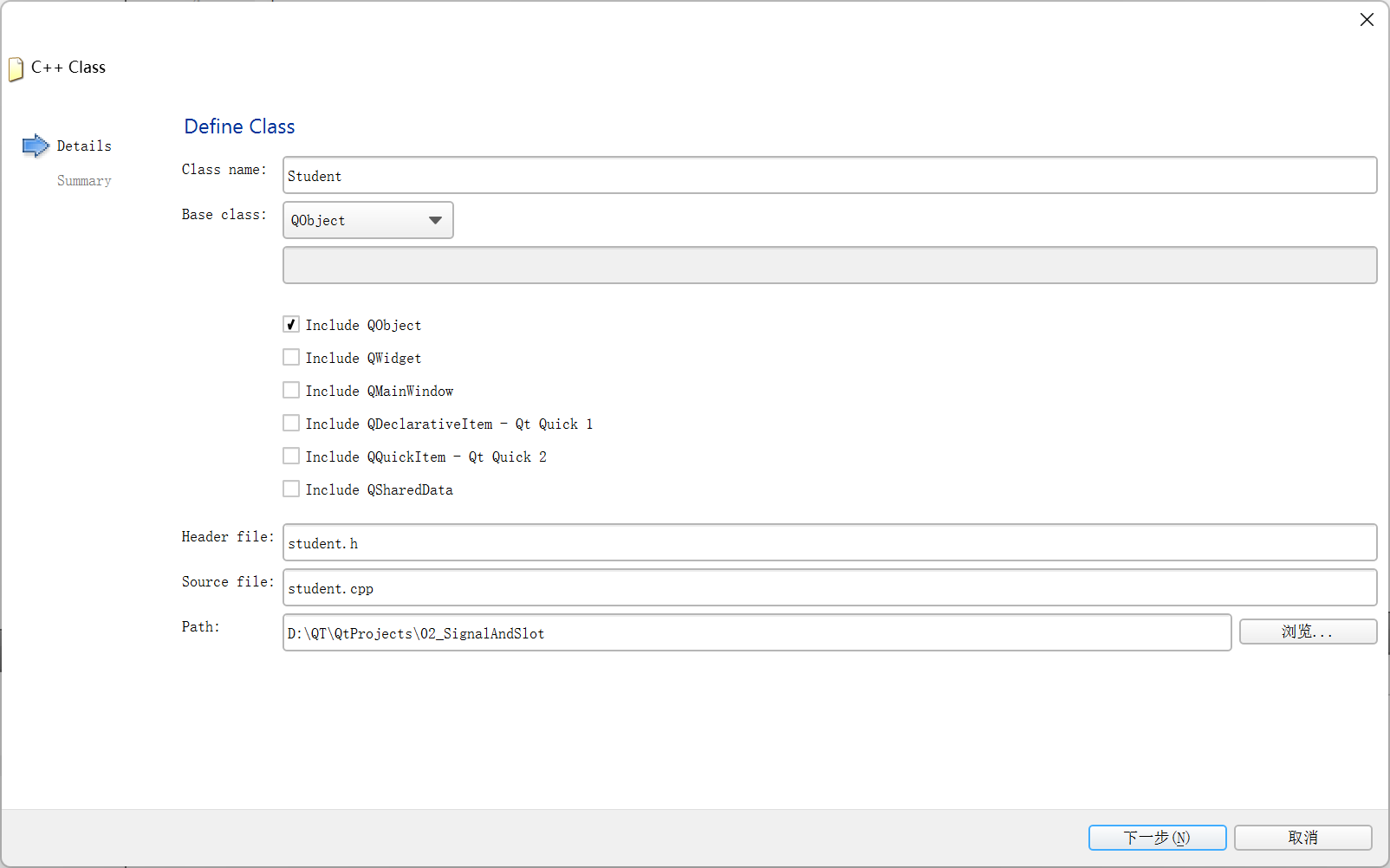The width and height of the screenshot is (1390, 868).
Task: Click the Class name: label
Action: pos(224,170)
